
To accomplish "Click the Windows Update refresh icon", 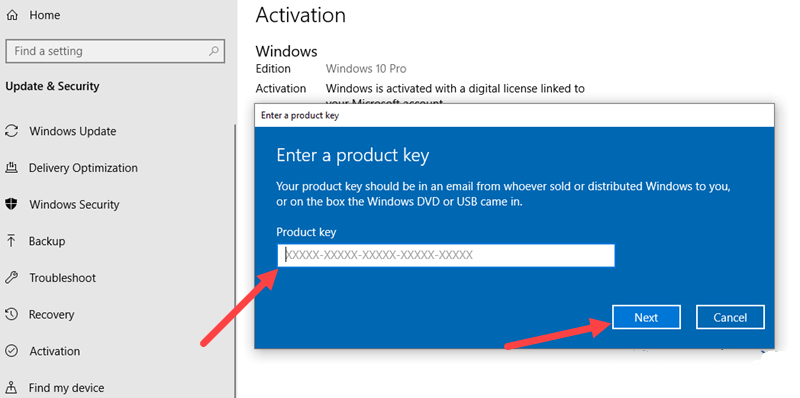I will tap(11, 131).
